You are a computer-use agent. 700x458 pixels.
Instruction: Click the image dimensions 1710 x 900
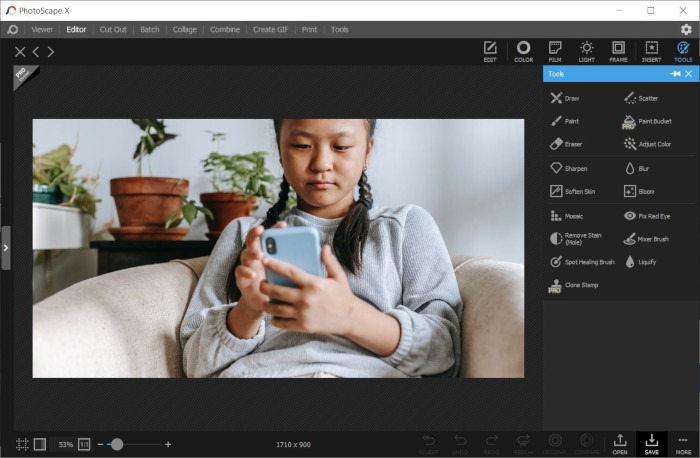[293, 445]
